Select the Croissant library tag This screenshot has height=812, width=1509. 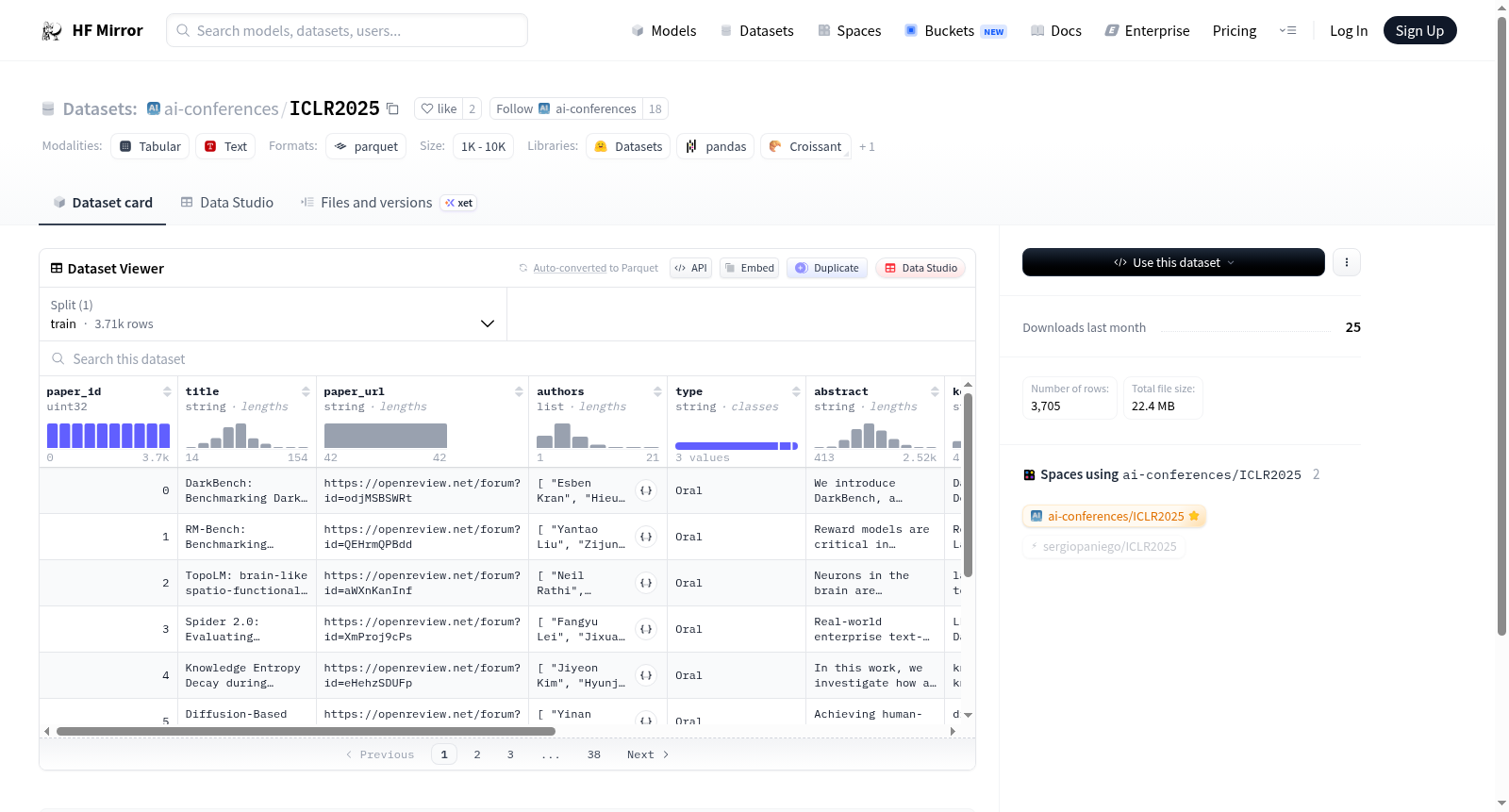click(x=805, y=147)
